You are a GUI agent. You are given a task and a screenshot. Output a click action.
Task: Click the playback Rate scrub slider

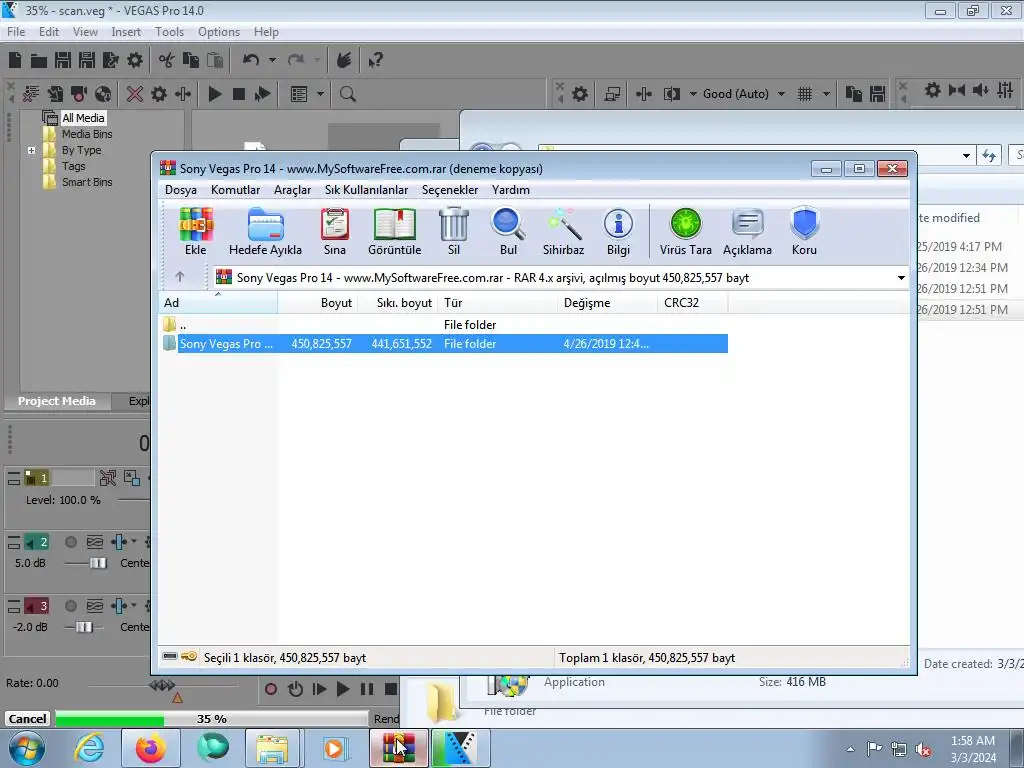click(x=162, y=685)
